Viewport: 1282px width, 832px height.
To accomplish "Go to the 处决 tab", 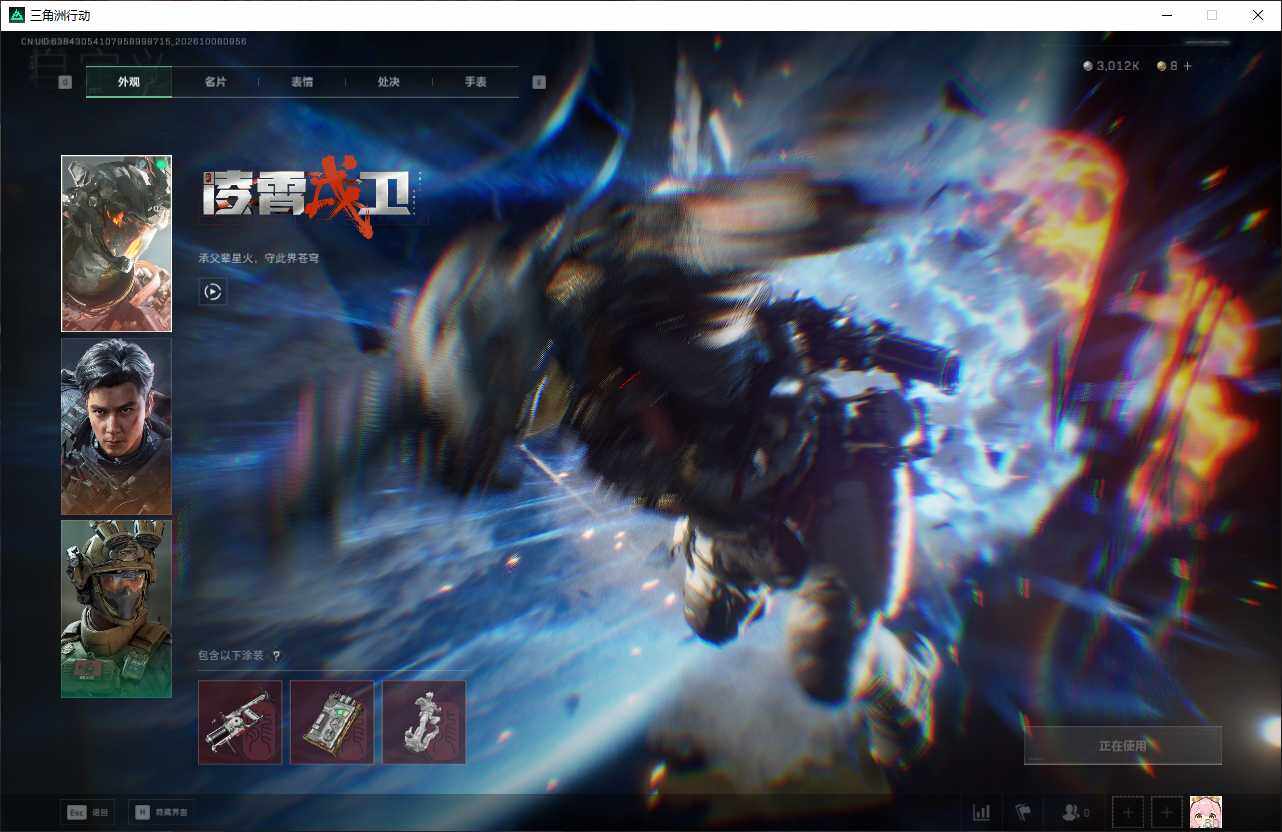I will point(389,82).
